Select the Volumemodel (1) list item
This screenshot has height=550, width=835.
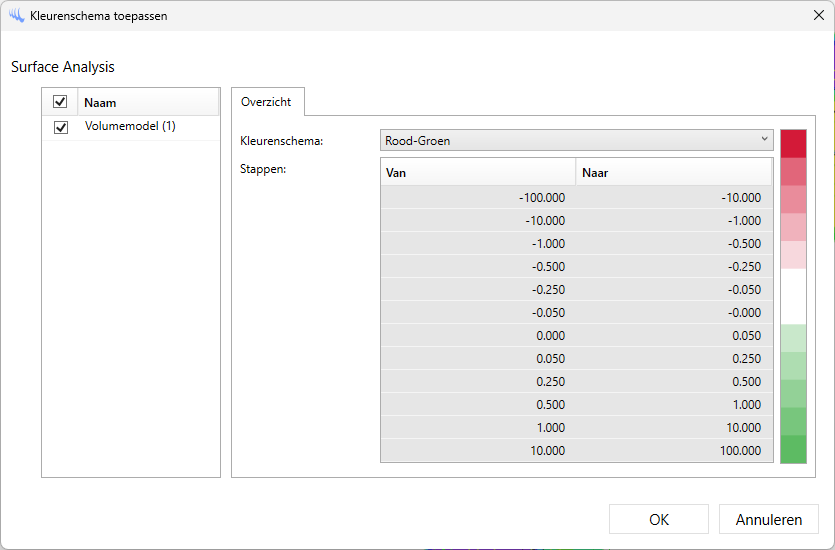[x=130, y=127]
